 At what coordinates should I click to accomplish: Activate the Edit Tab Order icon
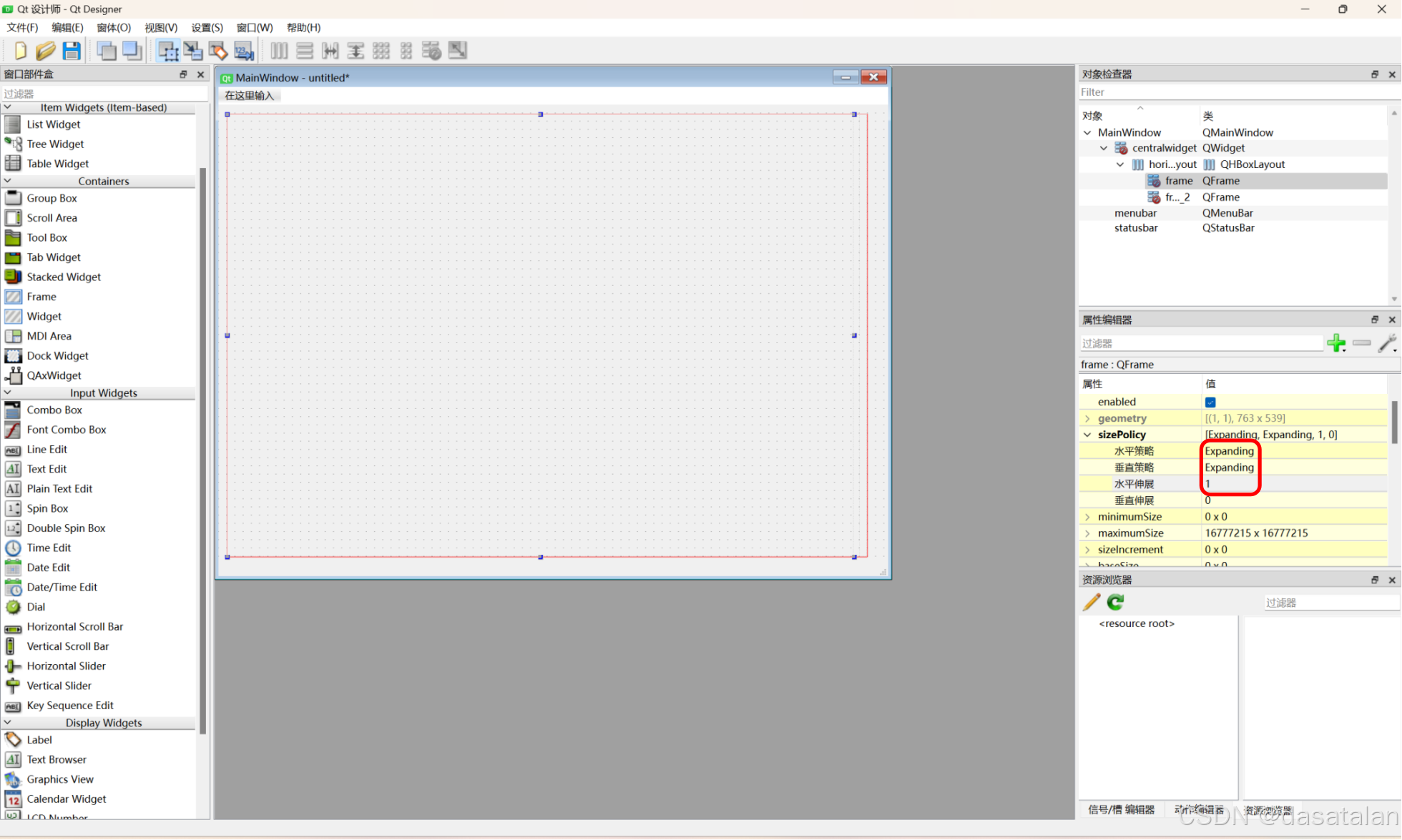click(244, 51)
